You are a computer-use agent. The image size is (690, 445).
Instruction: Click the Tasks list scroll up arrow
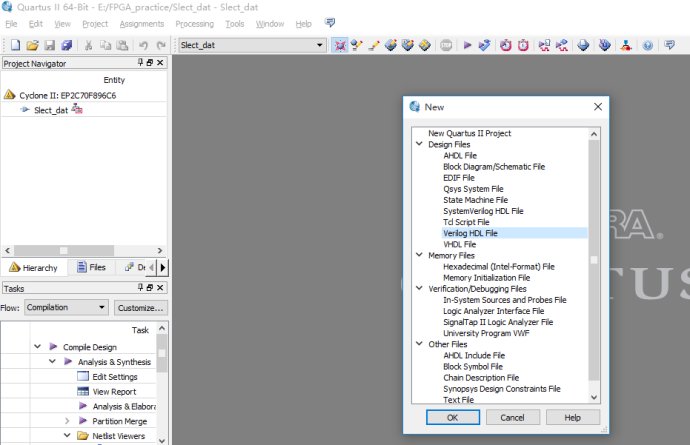[x=161, y=328]
